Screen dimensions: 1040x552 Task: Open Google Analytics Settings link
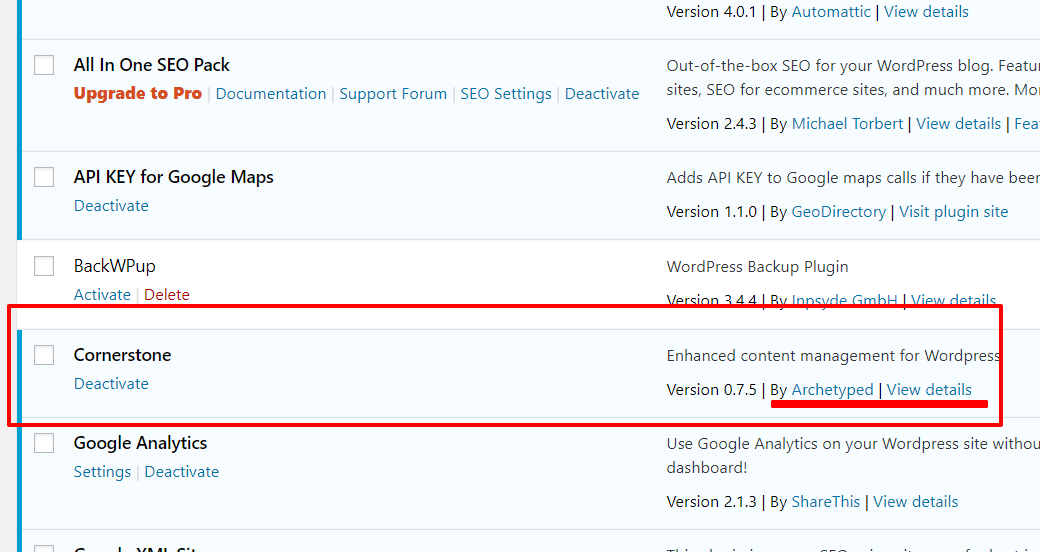tap(102, 472)
